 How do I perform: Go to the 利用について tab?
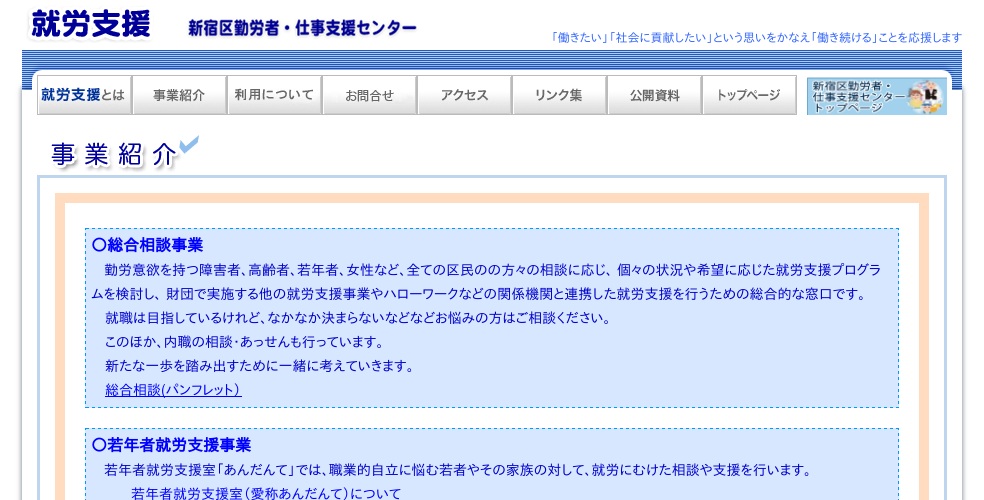274,95
